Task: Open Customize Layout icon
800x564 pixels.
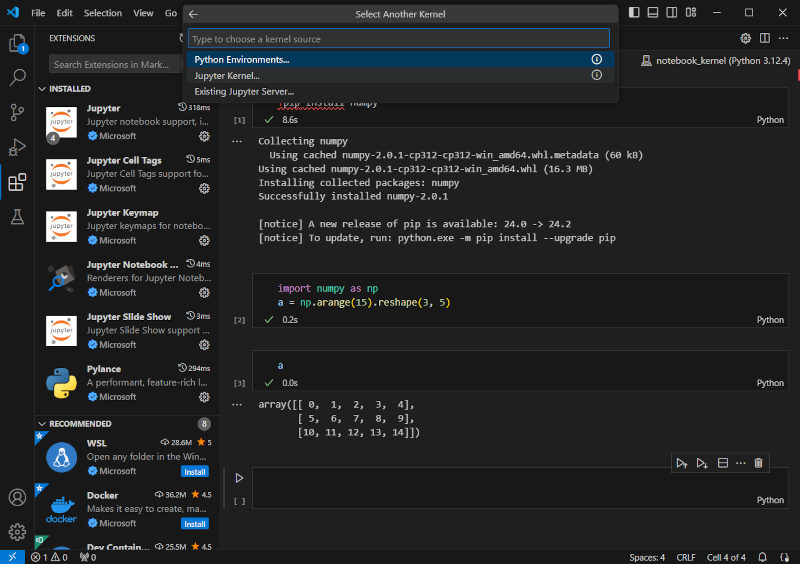Action: coord(691,12)
